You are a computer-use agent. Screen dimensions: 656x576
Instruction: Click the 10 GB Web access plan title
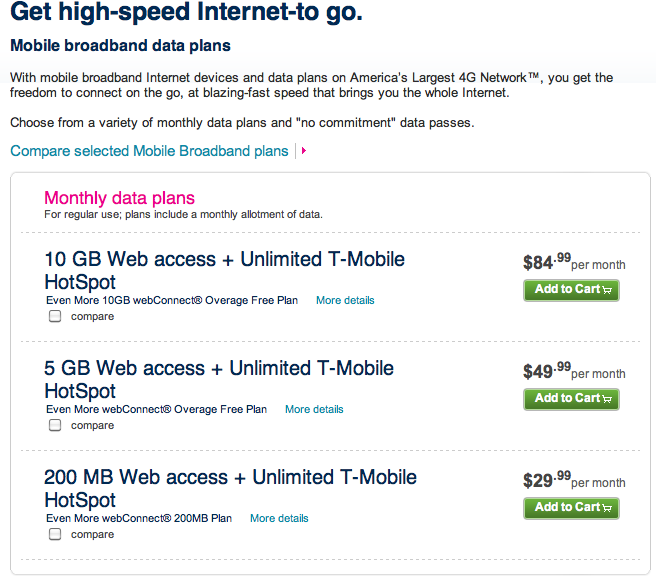tap(224, 270)
